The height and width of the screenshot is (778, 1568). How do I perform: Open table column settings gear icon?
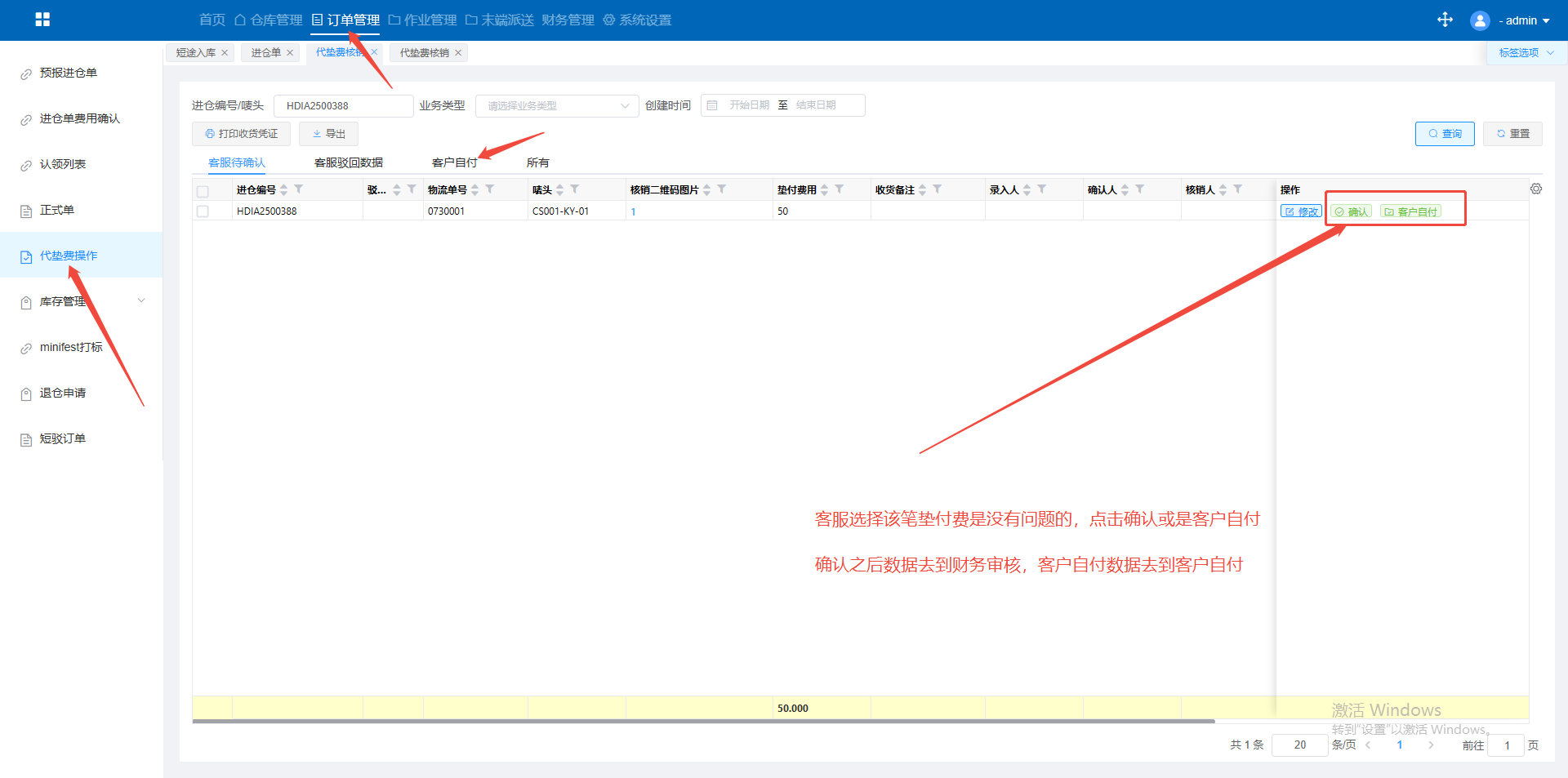(x=1535, y=189)
